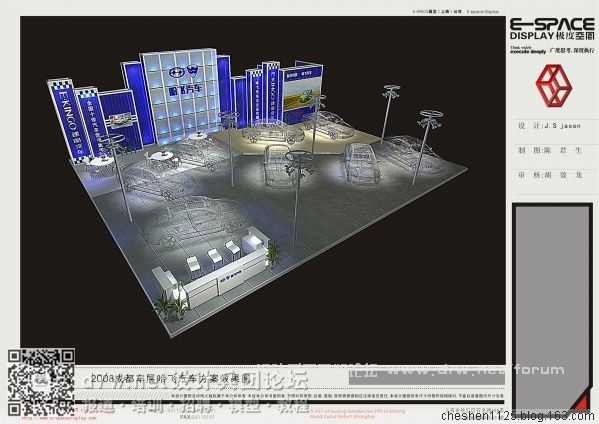Click the 3D booth rendering image
599x424 pixels.
pyautogui.click(x=263, y=190)
